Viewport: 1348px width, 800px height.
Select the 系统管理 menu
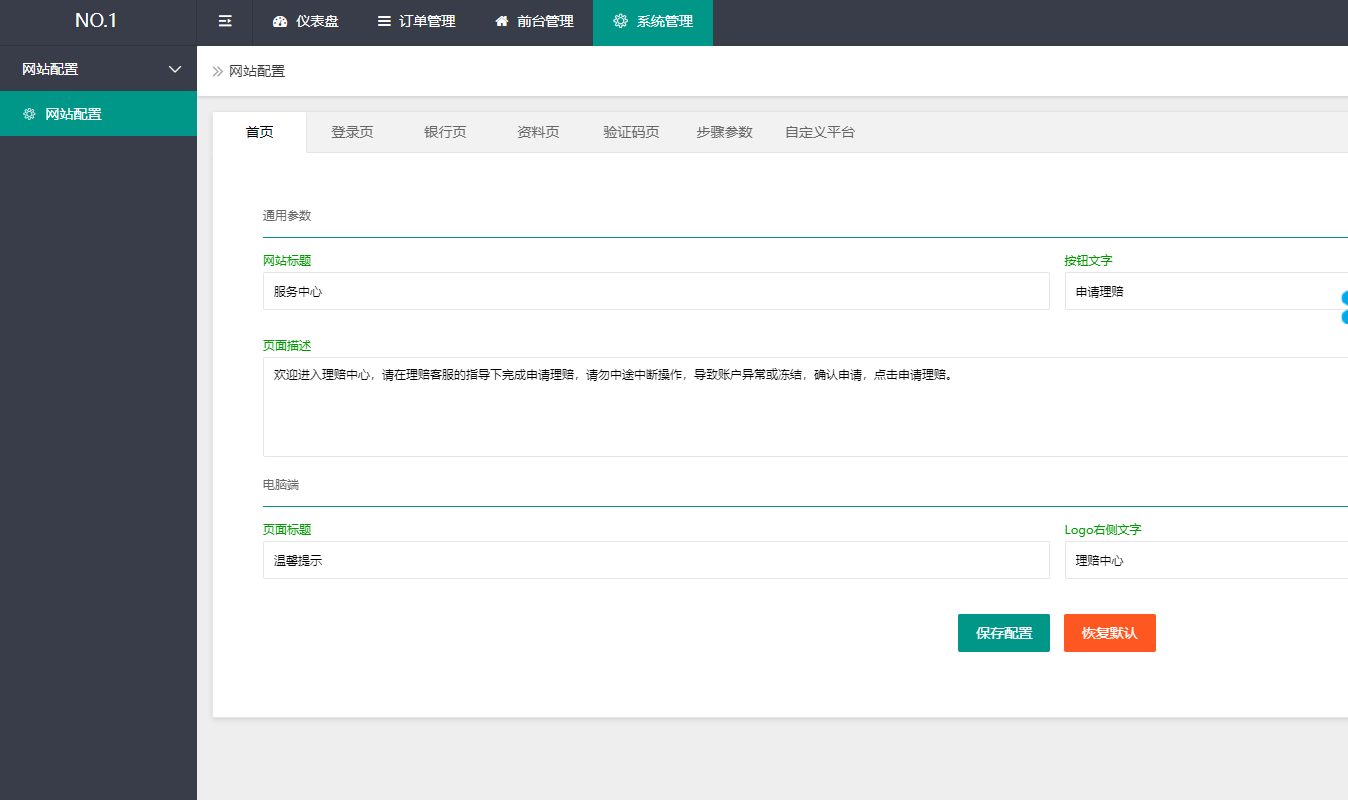click(653, 22)
